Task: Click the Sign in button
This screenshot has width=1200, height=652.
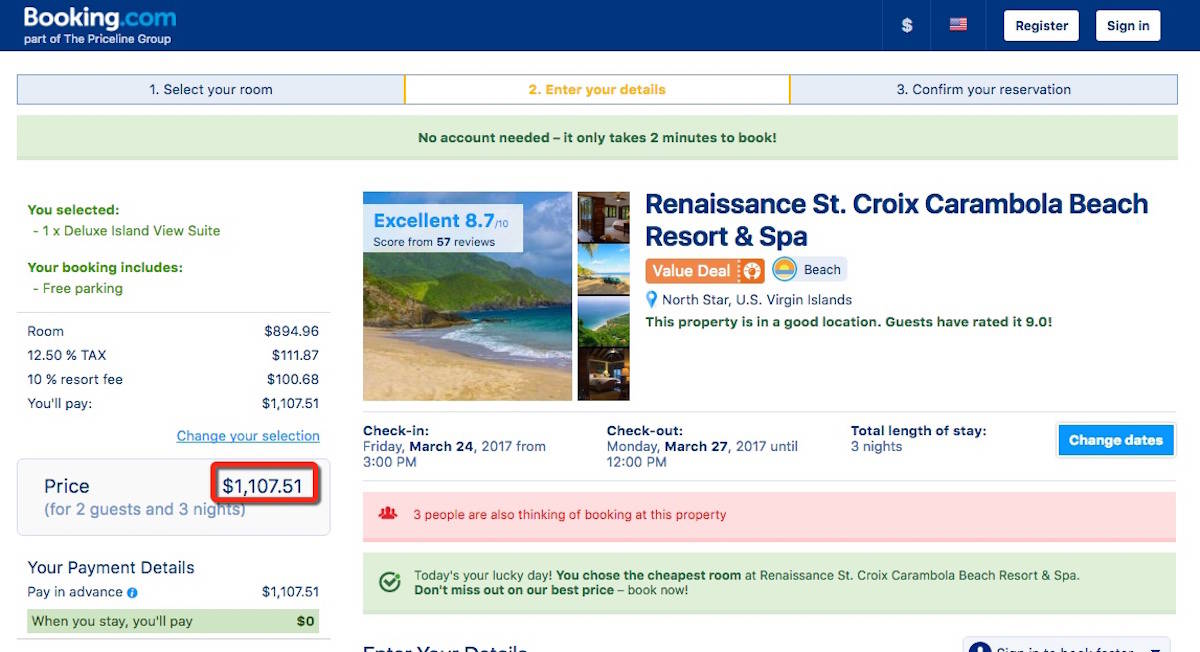Action: coord(1128,26)
